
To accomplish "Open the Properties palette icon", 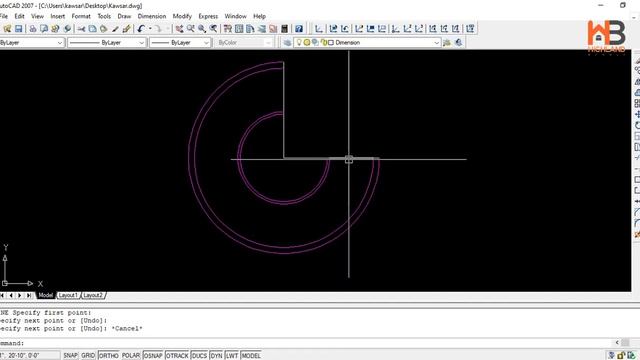I will [x=228, y=29].
